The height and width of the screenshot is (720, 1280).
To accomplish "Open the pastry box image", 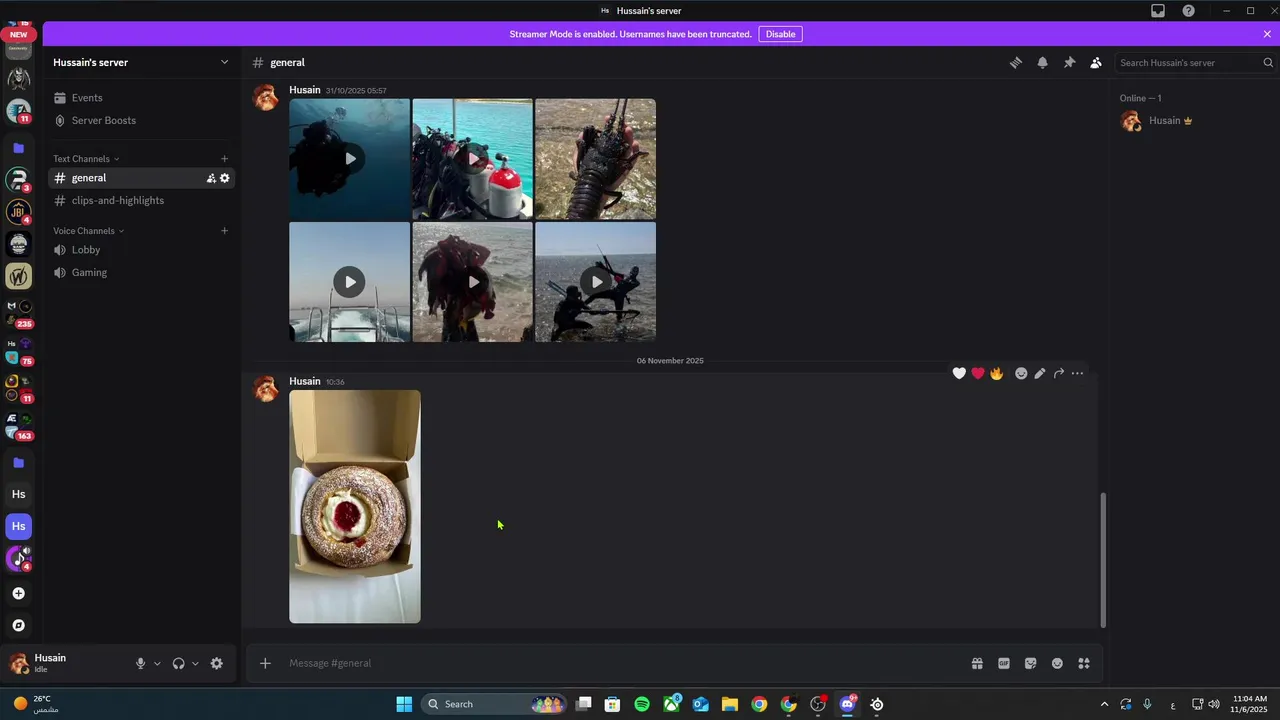I will point(355,507).
